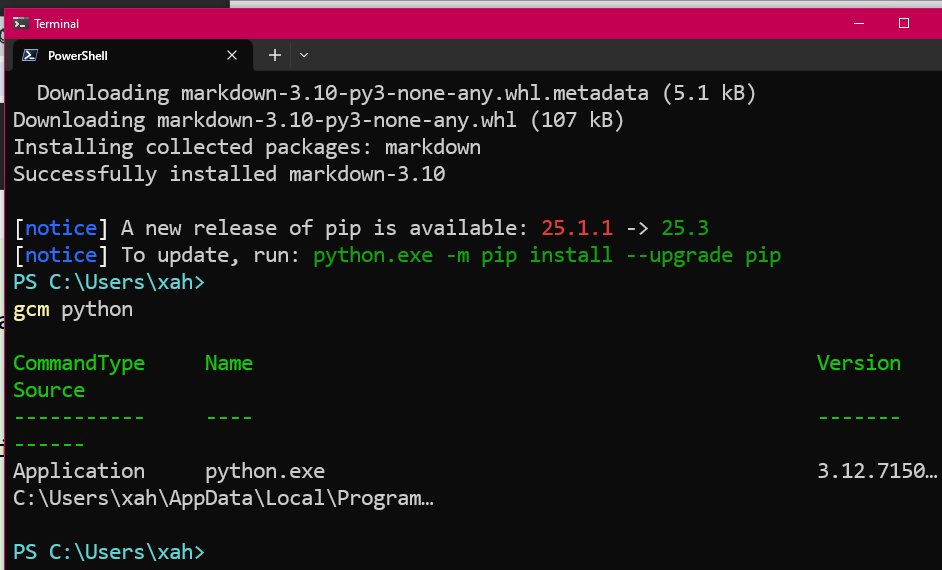Click 'Successfully installed markdown-3.10' line
942x570 pixels.
click(x=229, y=174)
